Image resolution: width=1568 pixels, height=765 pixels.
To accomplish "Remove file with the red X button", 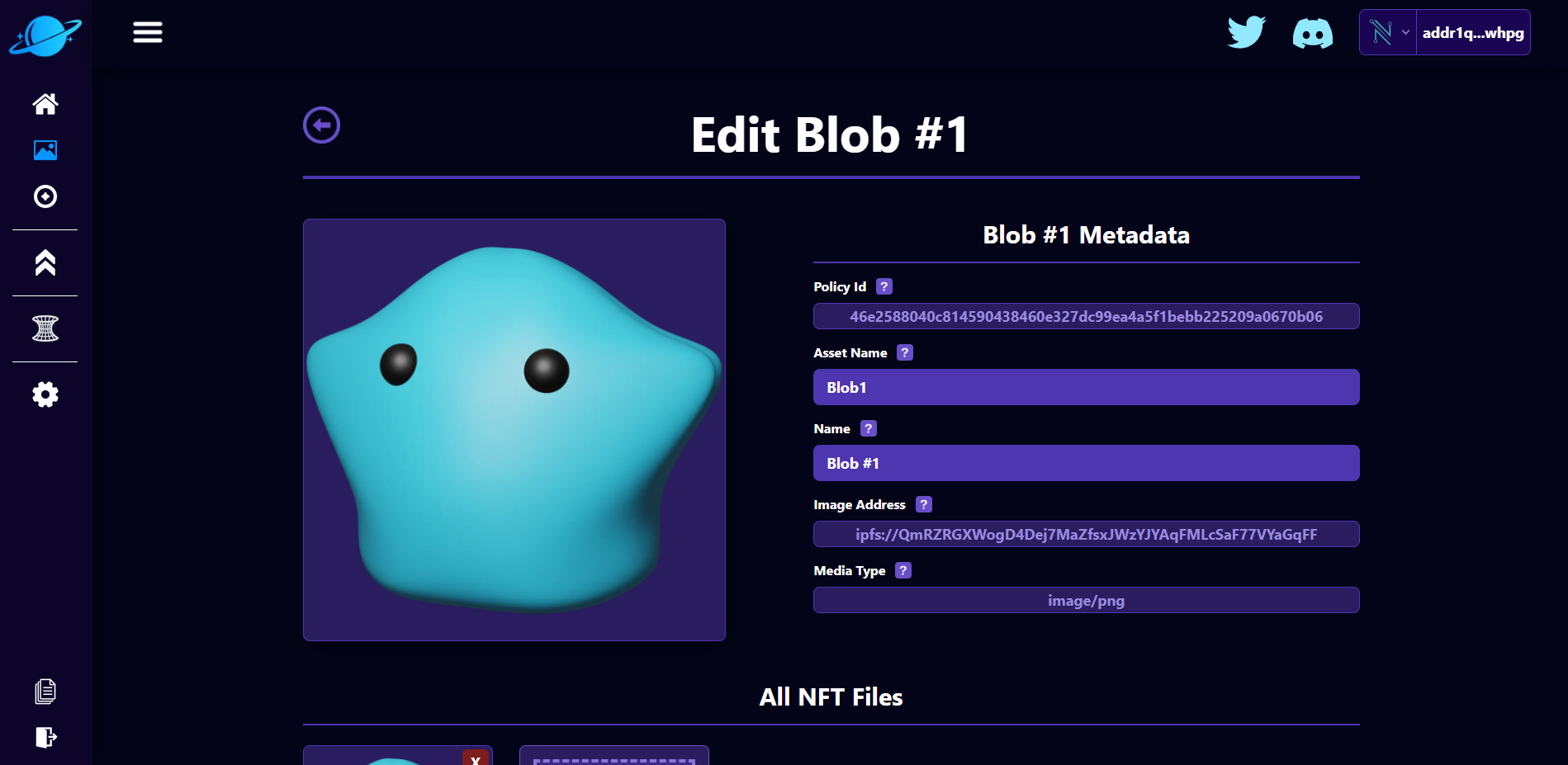I will point(476,758).
